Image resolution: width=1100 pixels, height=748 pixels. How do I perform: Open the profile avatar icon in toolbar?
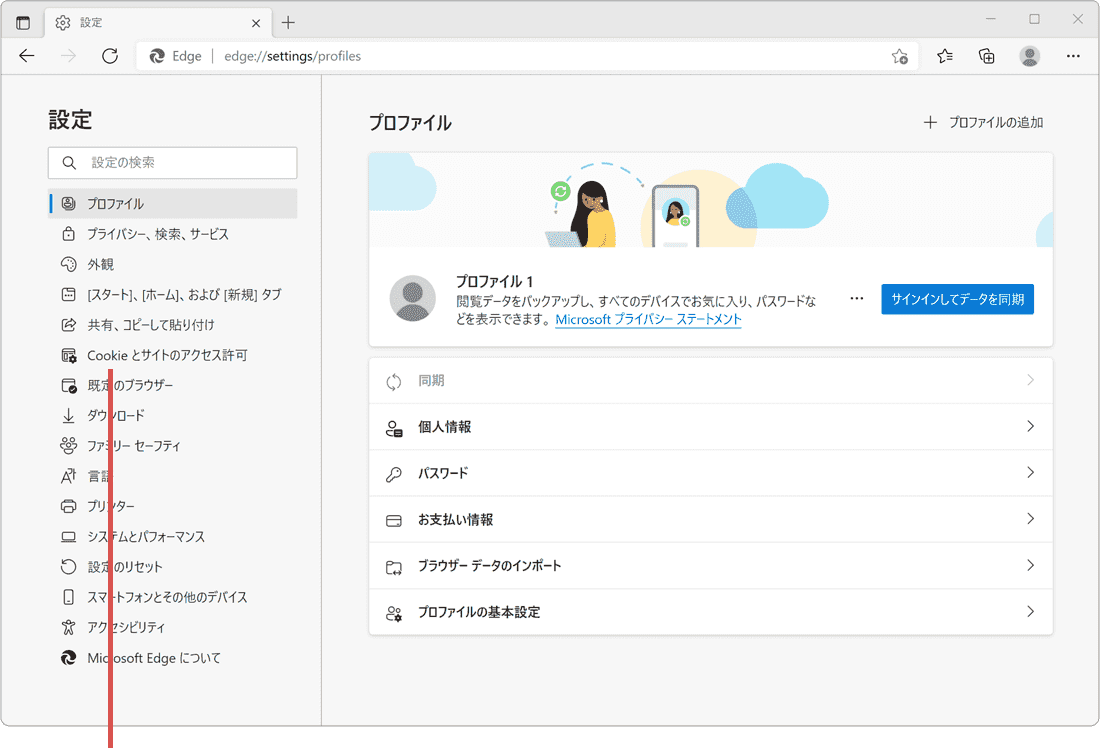1030,56
